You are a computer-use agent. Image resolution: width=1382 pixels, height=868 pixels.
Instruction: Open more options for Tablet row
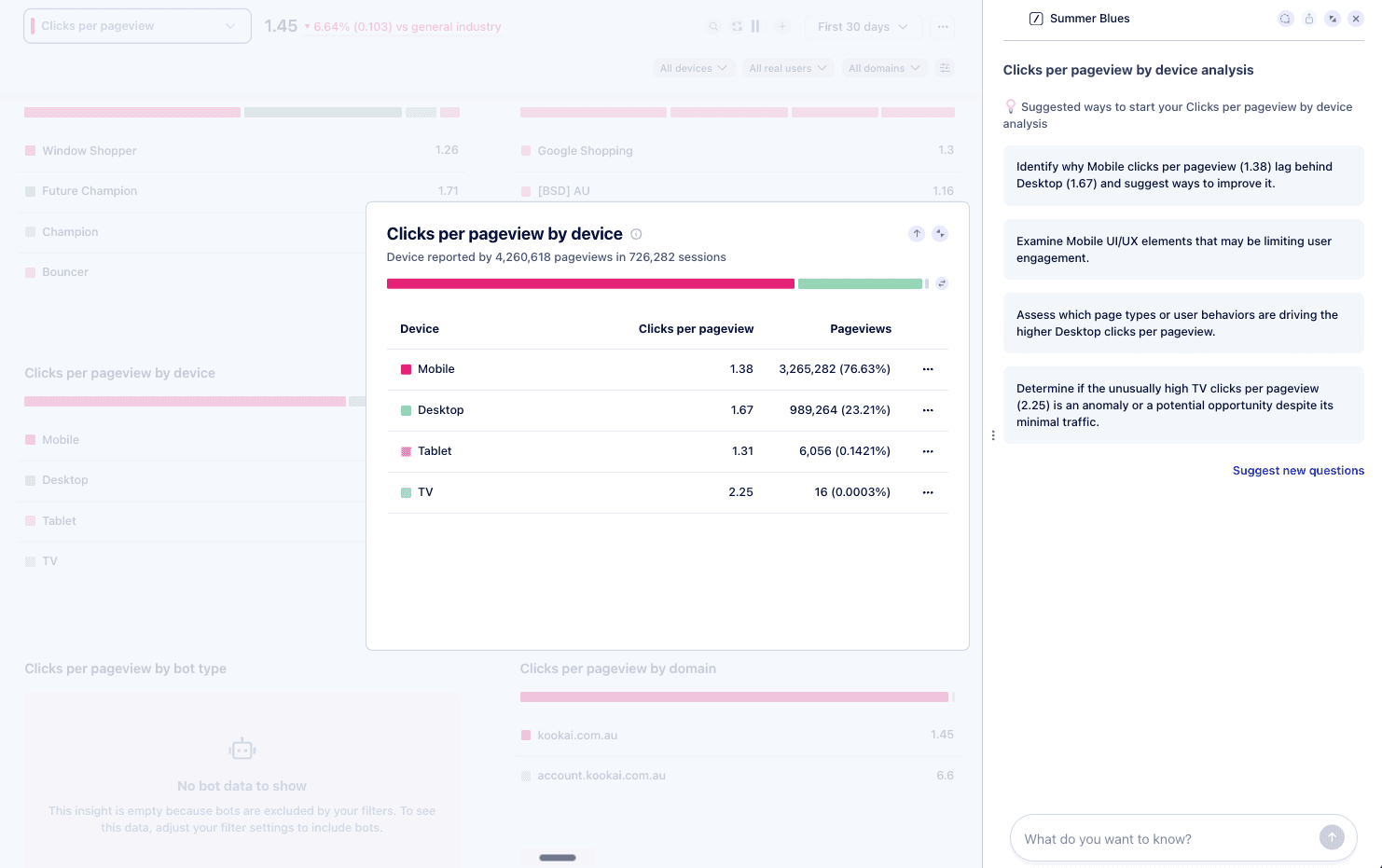pos(928,451)
